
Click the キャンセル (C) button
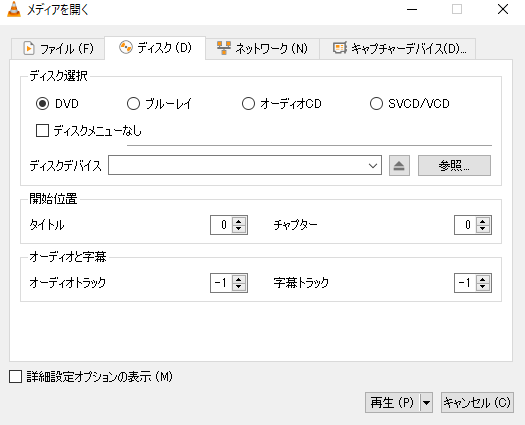pos(477,403)
